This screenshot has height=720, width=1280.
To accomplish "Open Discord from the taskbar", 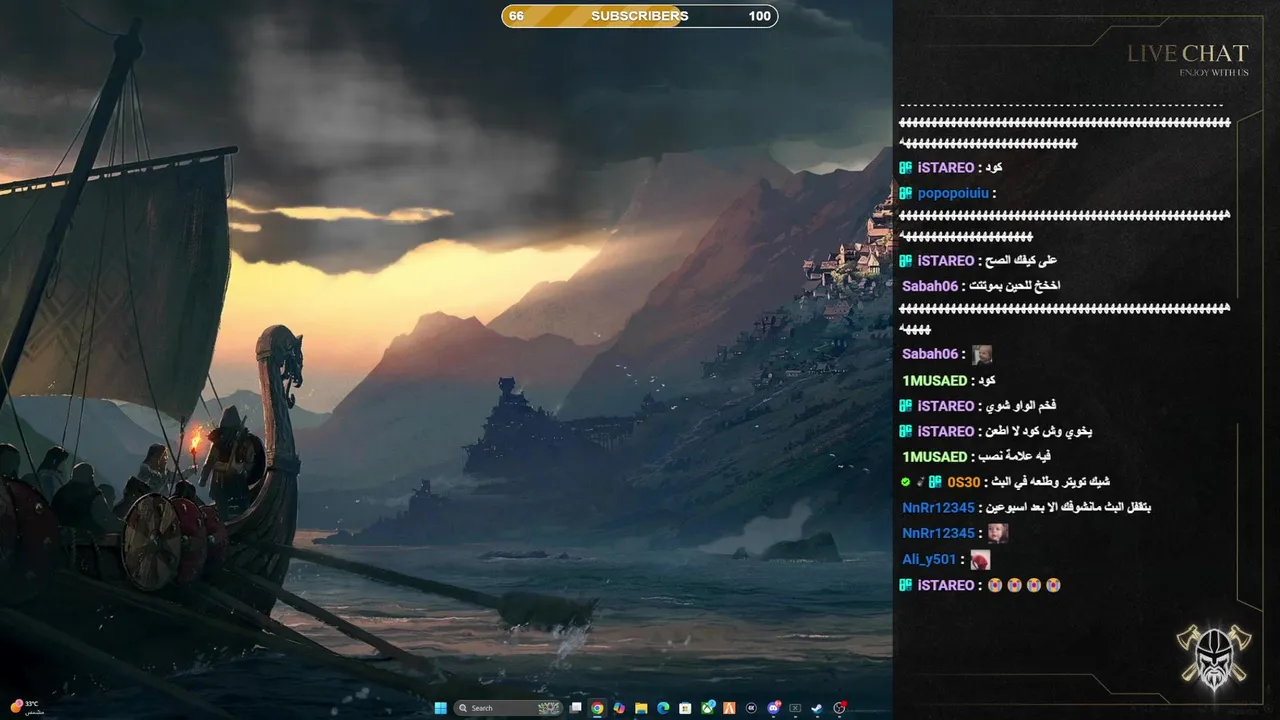I will 773,708.
